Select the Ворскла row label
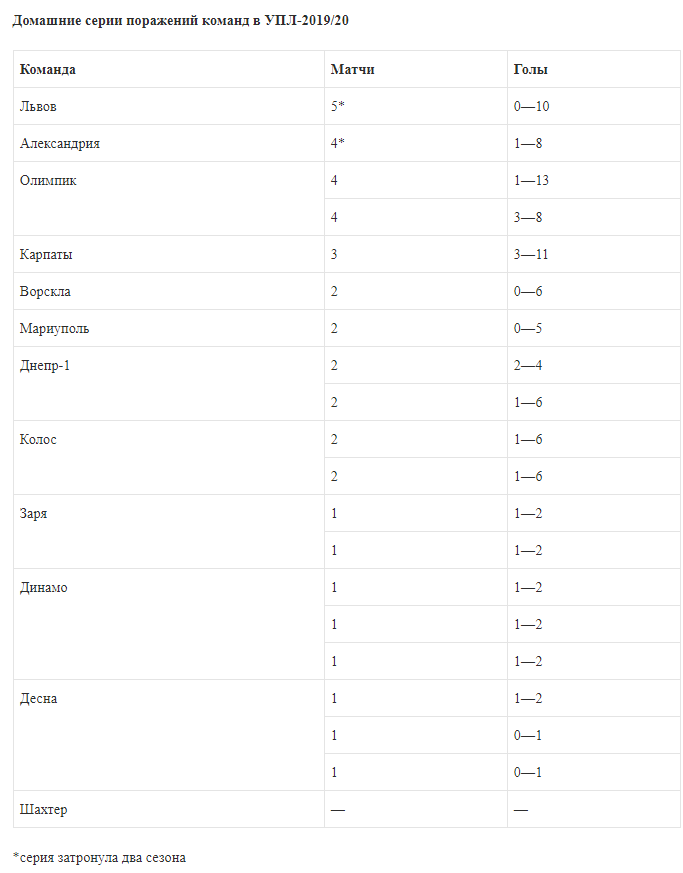683x873 pixels. (x=45, y=291)
